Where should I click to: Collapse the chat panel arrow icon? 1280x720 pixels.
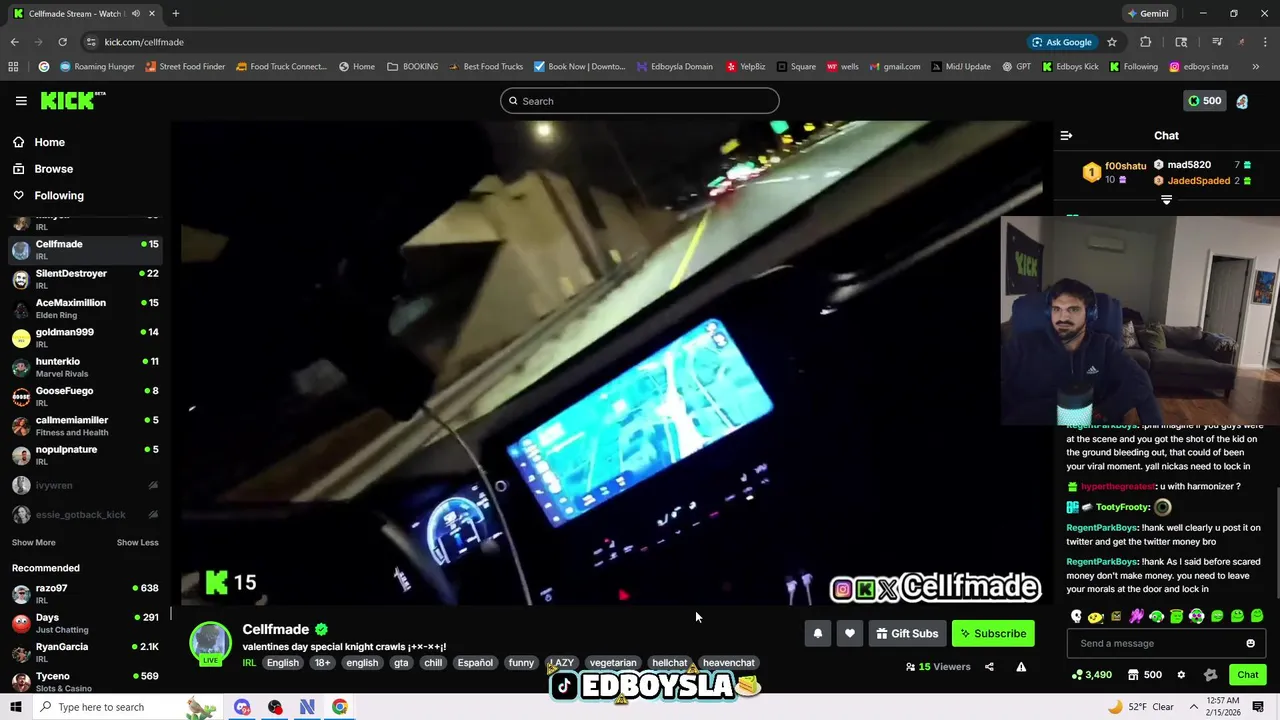(1066, 135)
